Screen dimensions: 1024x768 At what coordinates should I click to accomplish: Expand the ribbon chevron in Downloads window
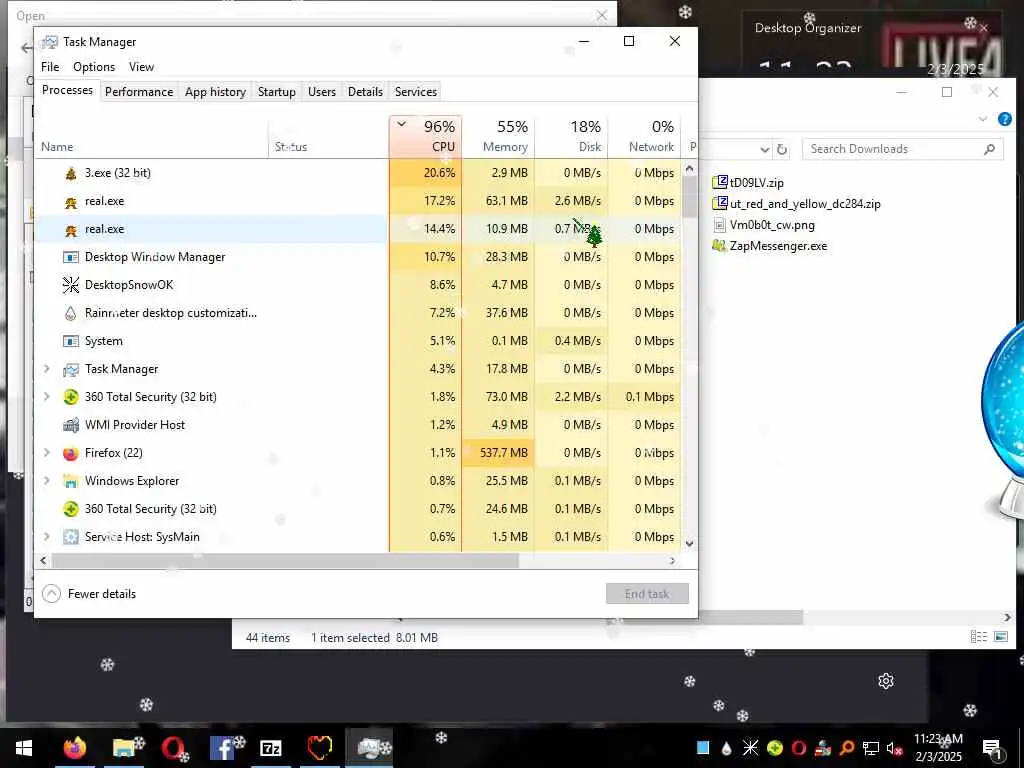pyautogui.click(x=983, y=119)
